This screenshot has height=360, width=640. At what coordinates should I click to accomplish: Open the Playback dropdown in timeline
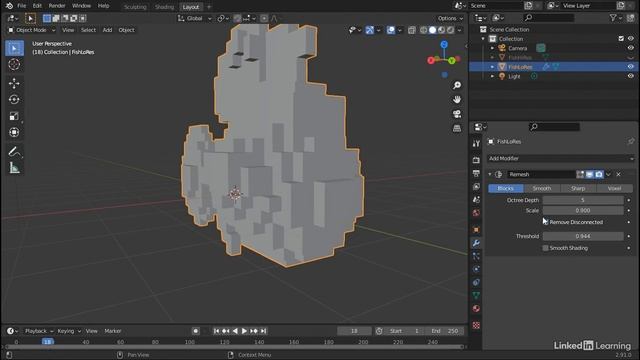pos(39,331)
